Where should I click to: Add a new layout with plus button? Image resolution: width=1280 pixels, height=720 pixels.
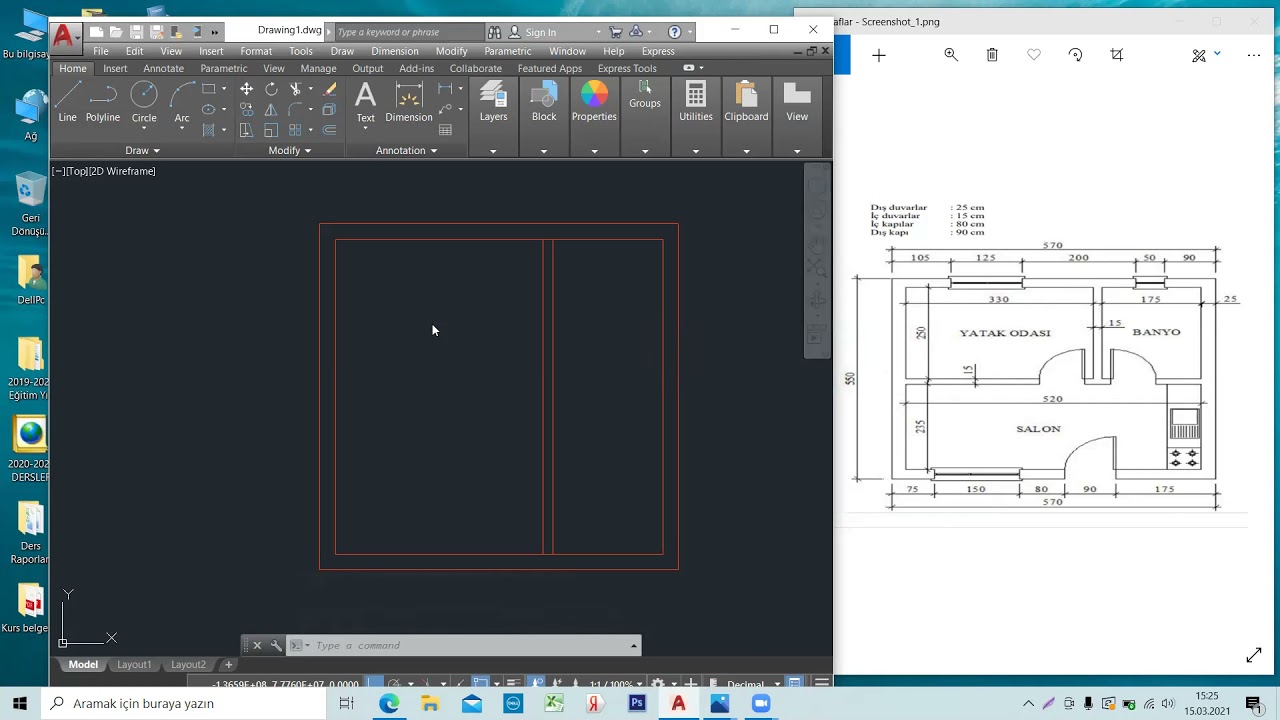(228, 664)
